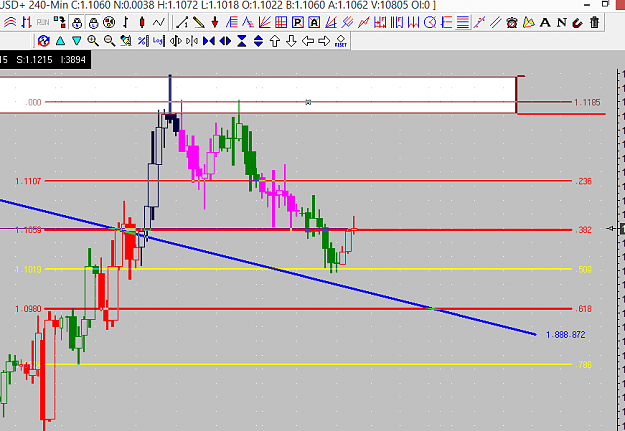The image size is (625, 431).
Task: Select the pitchfork parallel lines tool
Action: [347, 22]
